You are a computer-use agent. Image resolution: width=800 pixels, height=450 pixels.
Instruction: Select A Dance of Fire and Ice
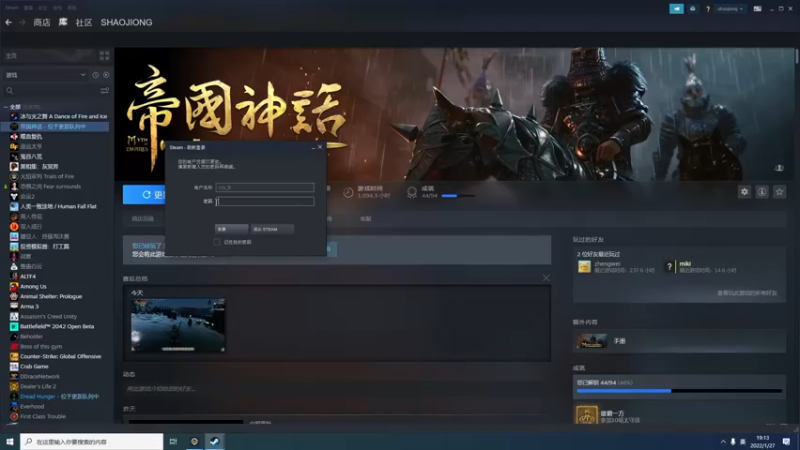point(63,116)
